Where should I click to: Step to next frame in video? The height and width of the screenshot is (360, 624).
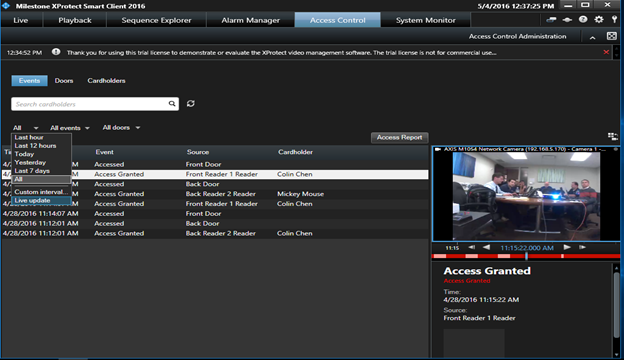tap(582, 247)
